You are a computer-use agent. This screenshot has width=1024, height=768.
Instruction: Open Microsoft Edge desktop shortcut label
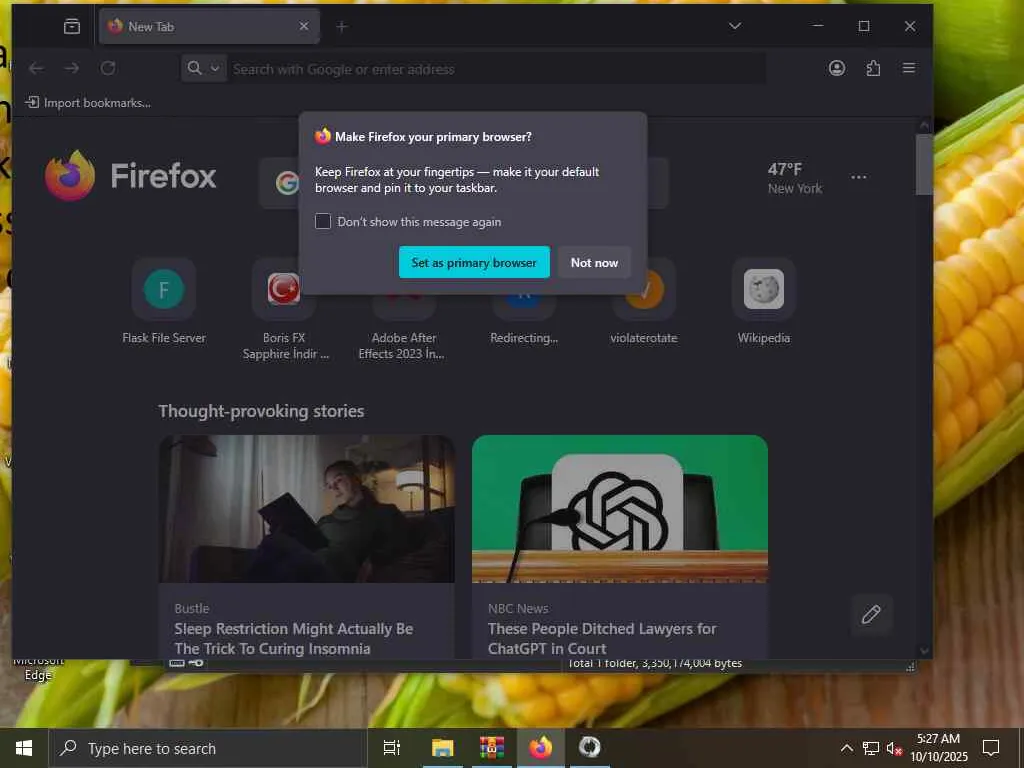click(x=38, y=670)
